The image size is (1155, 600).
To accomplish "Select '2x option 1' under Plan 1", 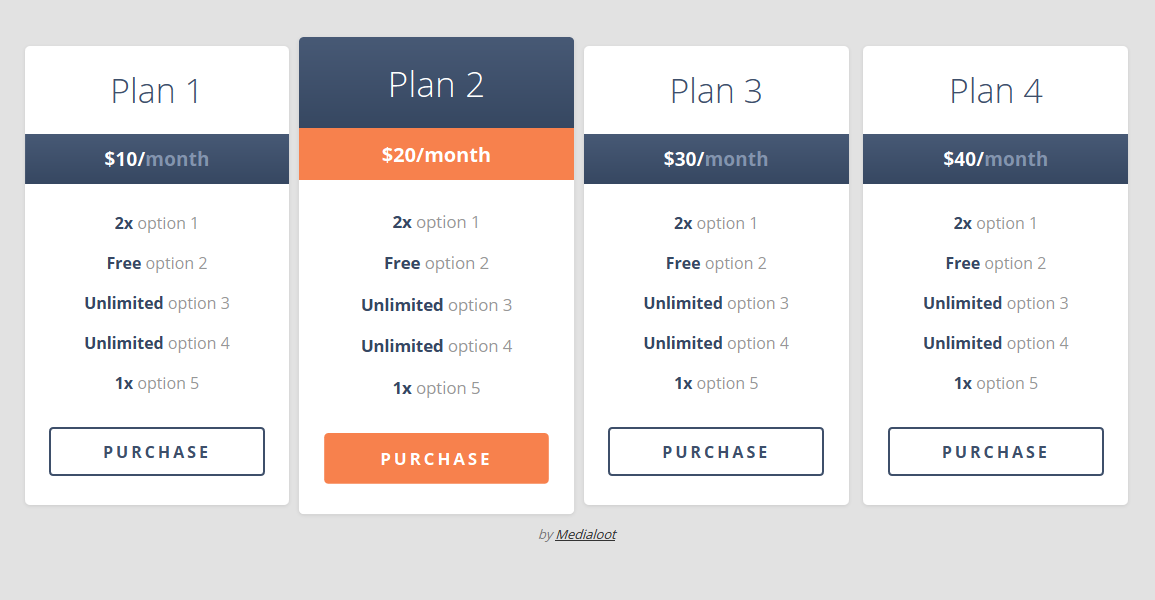I will pyautogui.click(x=156, y=222).
